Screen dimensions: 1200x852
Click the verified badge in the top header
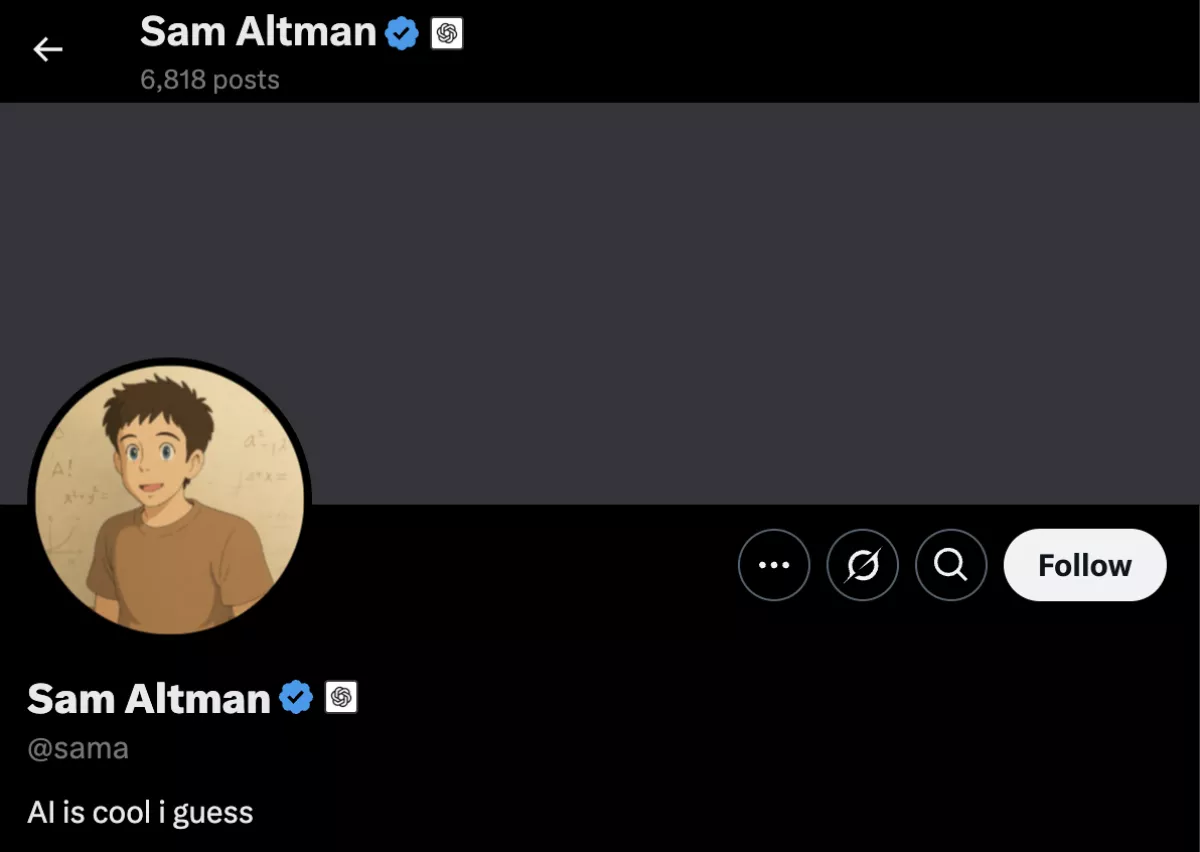tap(399, 31)
